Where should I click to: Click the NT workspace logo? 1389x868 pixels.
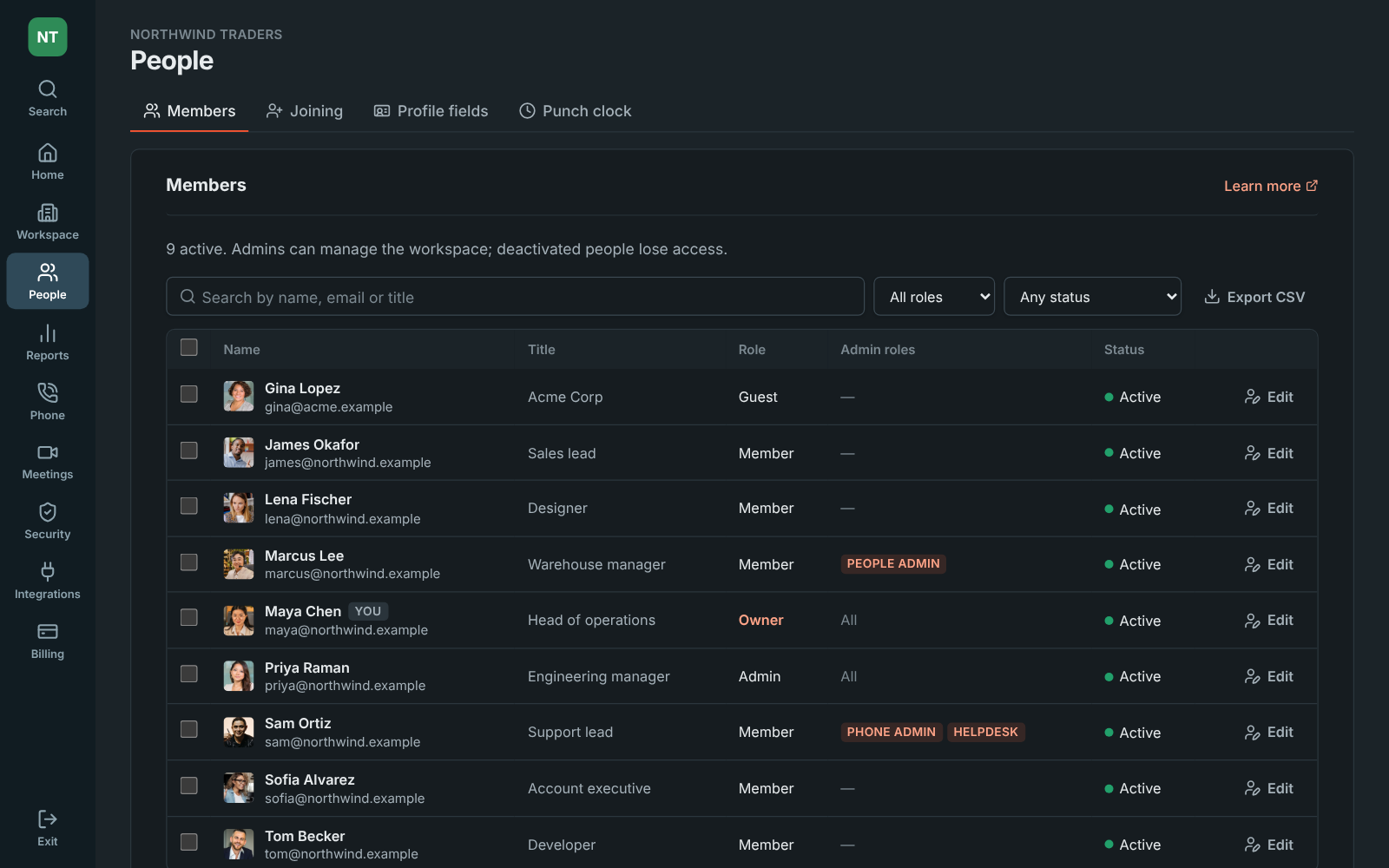tap(48, 37)
